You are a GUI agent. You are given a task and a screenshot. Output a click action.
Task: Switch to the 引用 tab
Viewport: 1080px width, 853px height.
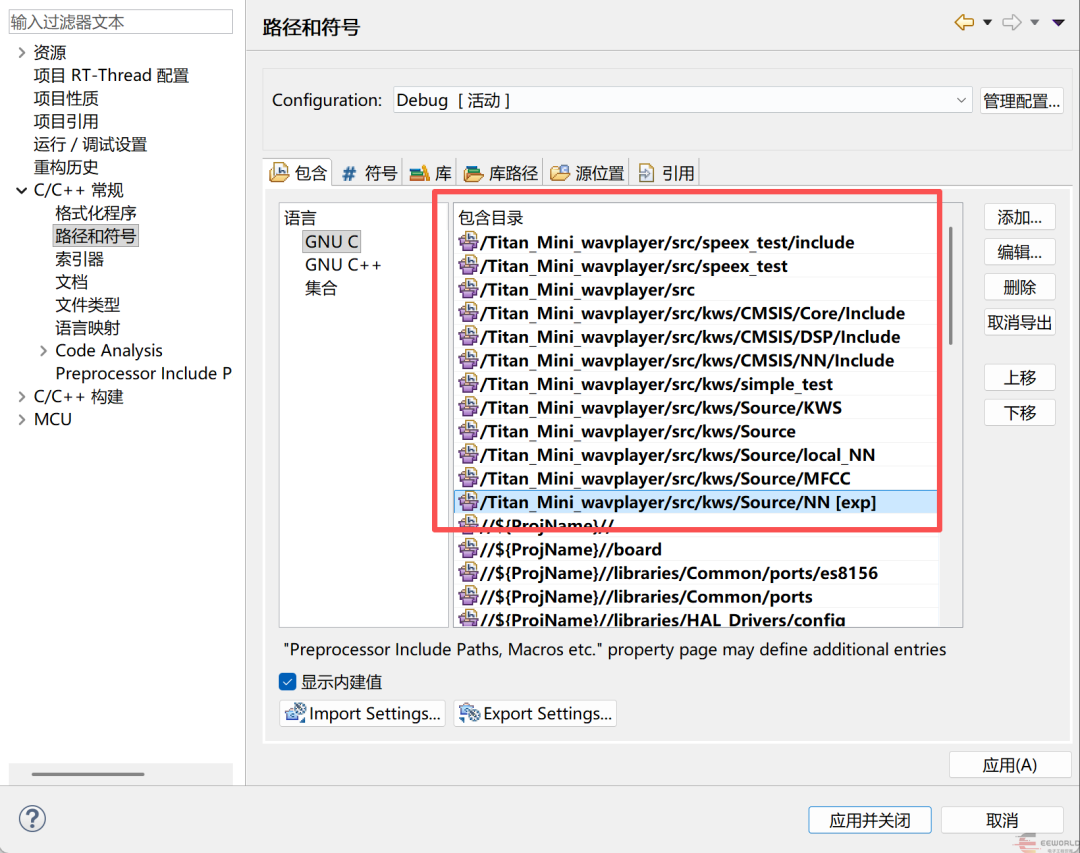click(666, 173)
